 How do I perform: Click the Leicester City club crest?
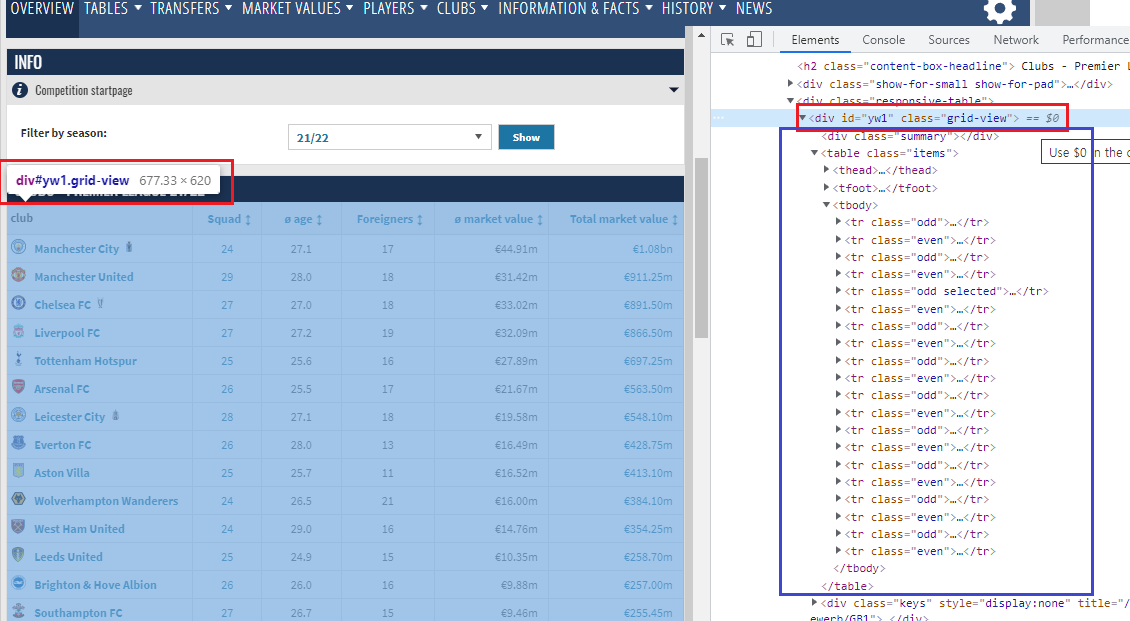click(x=19, y=416)
